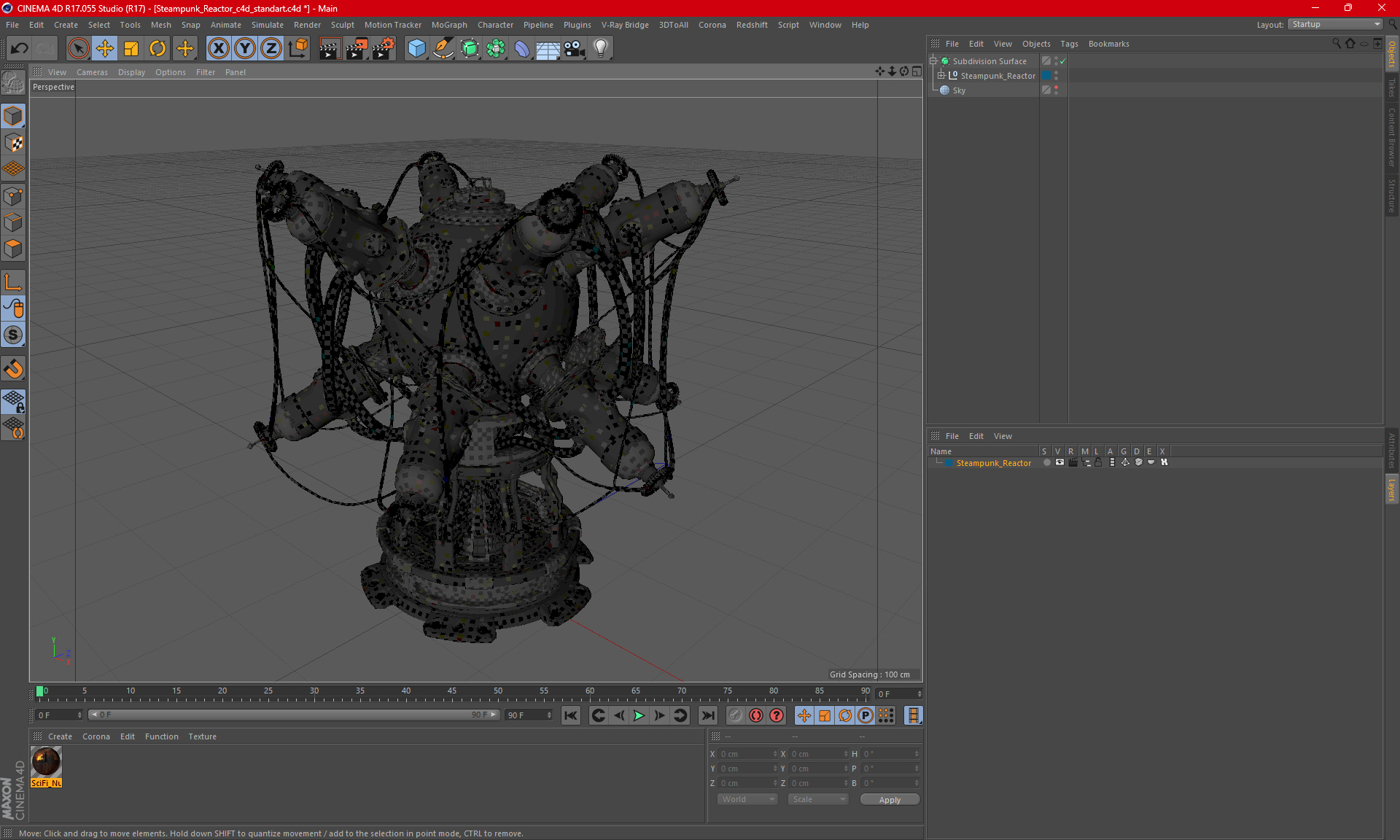The image size is (1400, 840).
Task: Activate the Move tool
Action: coord(105,49)
